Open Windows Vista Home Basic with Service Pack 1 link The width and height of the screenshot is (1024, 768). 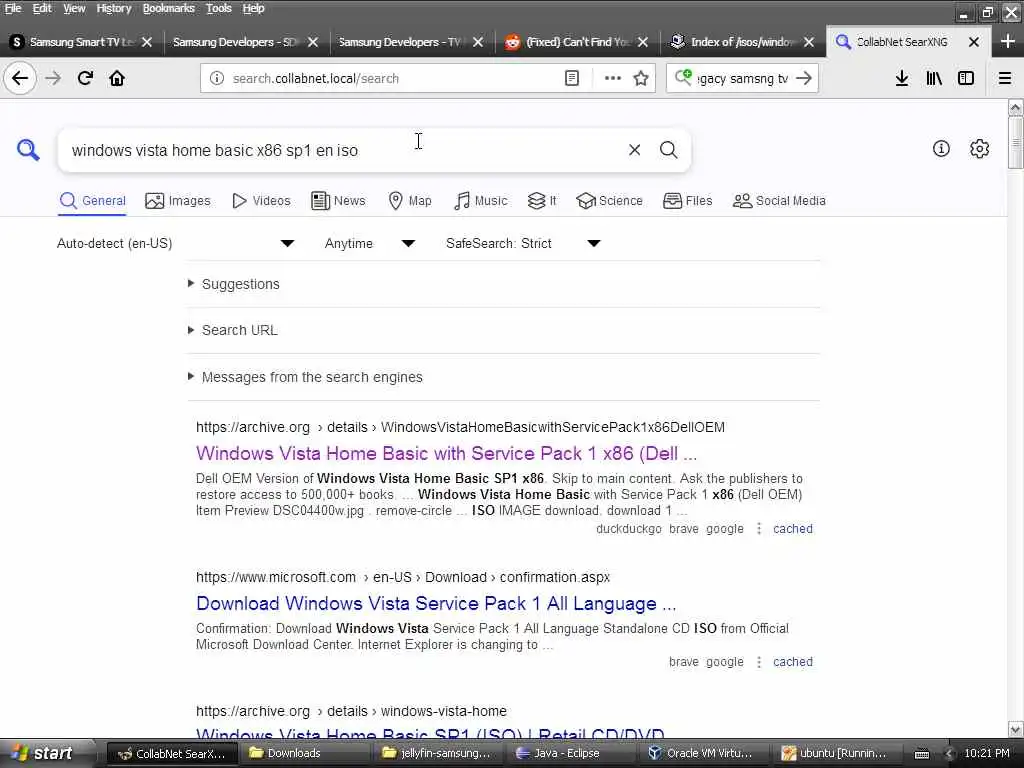pyautogui.click(x=446, y=453)
